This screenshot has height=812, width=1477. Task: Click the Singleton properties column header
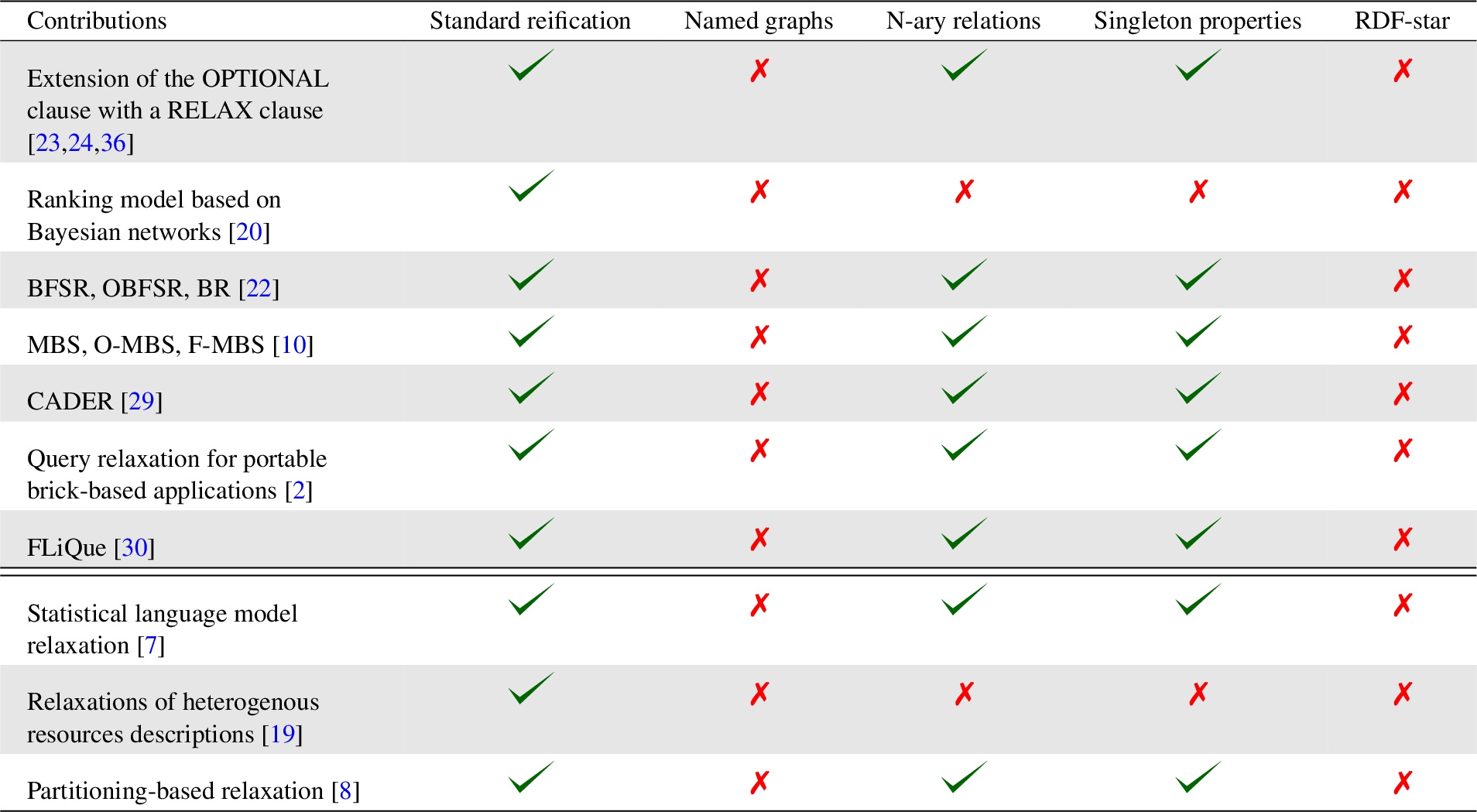(1198, 21)
